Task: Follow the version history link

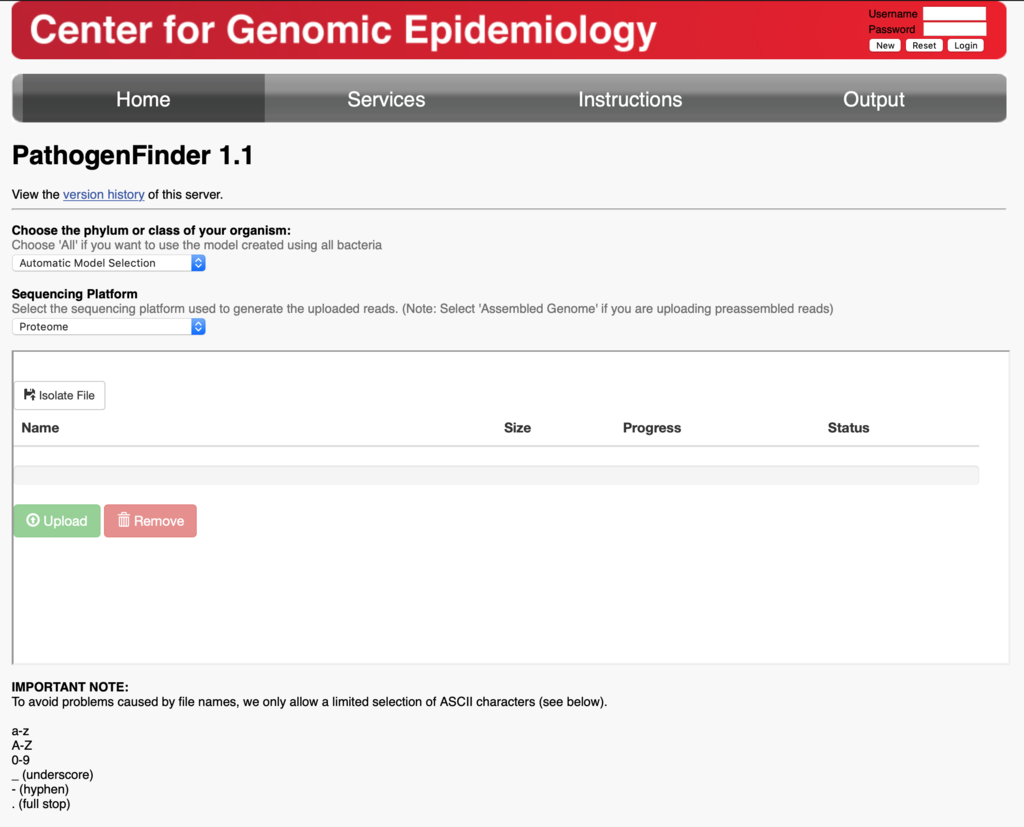Action: (x=104, y=195)
